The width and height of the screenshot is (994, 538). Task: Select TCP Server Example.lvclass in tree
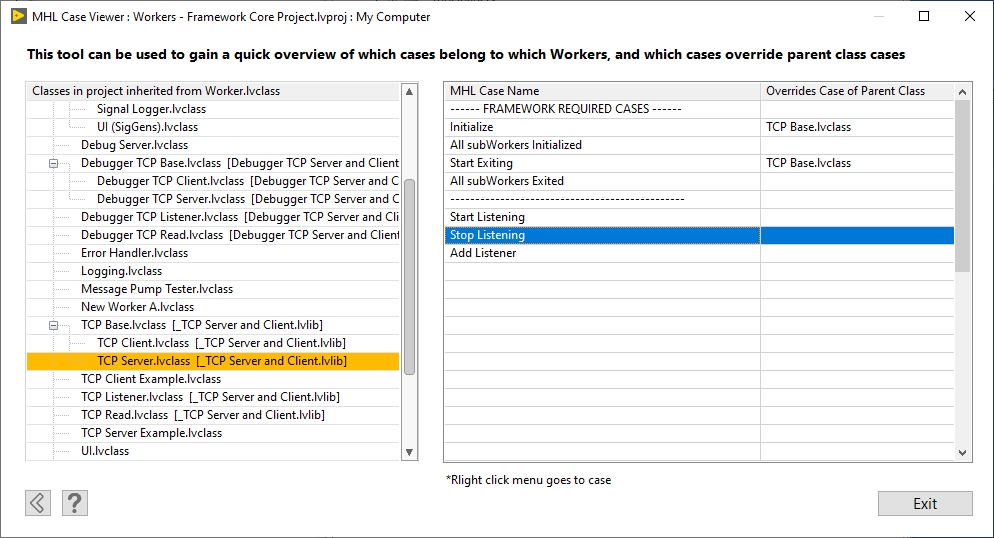click(151, 433)
